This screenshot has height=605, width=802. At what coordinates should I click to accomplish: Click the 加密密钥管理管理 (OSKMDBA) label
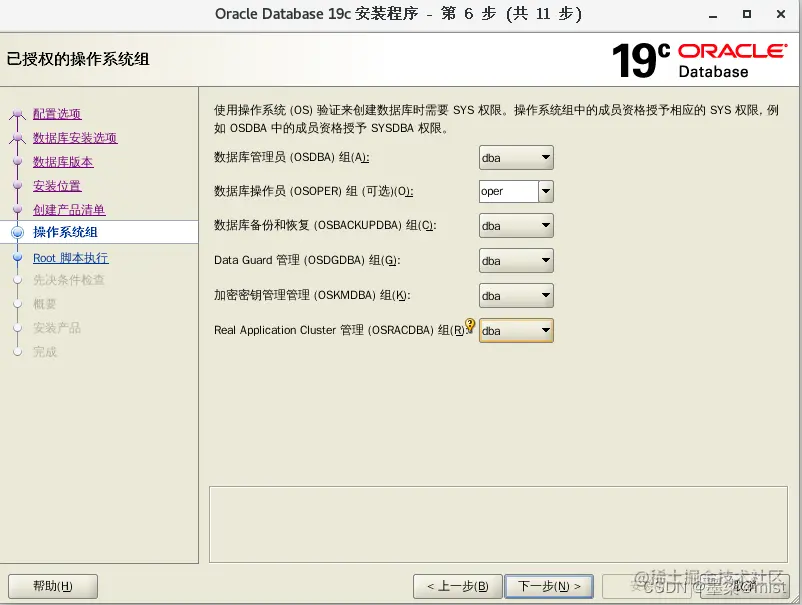[x=312, y=295]
